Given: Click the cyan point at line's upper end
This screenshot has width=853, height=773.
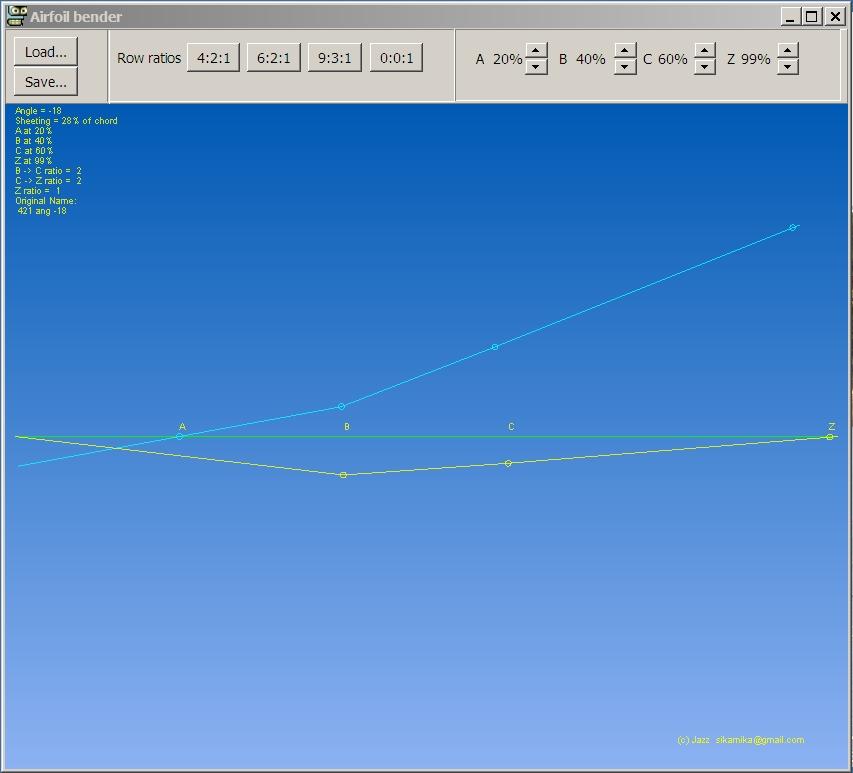Looking at the screenshot, I should coord(793,228).
